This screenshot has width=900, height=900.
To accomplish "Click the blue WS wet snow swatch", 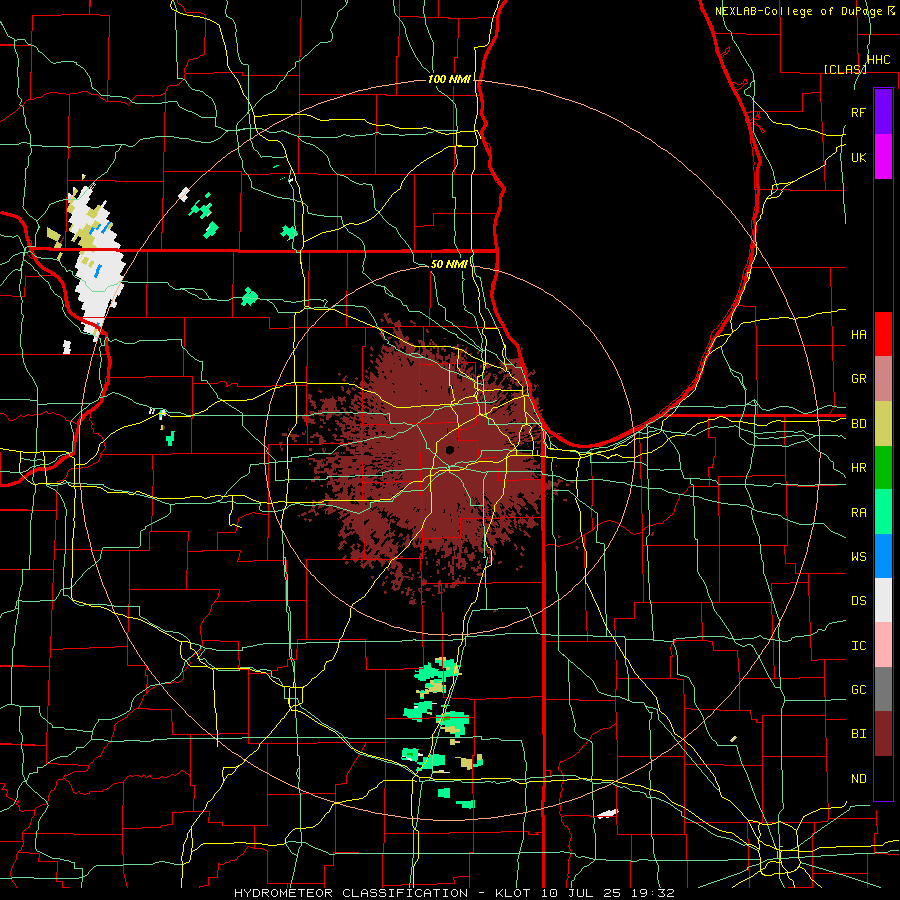I will coord(883,556).
